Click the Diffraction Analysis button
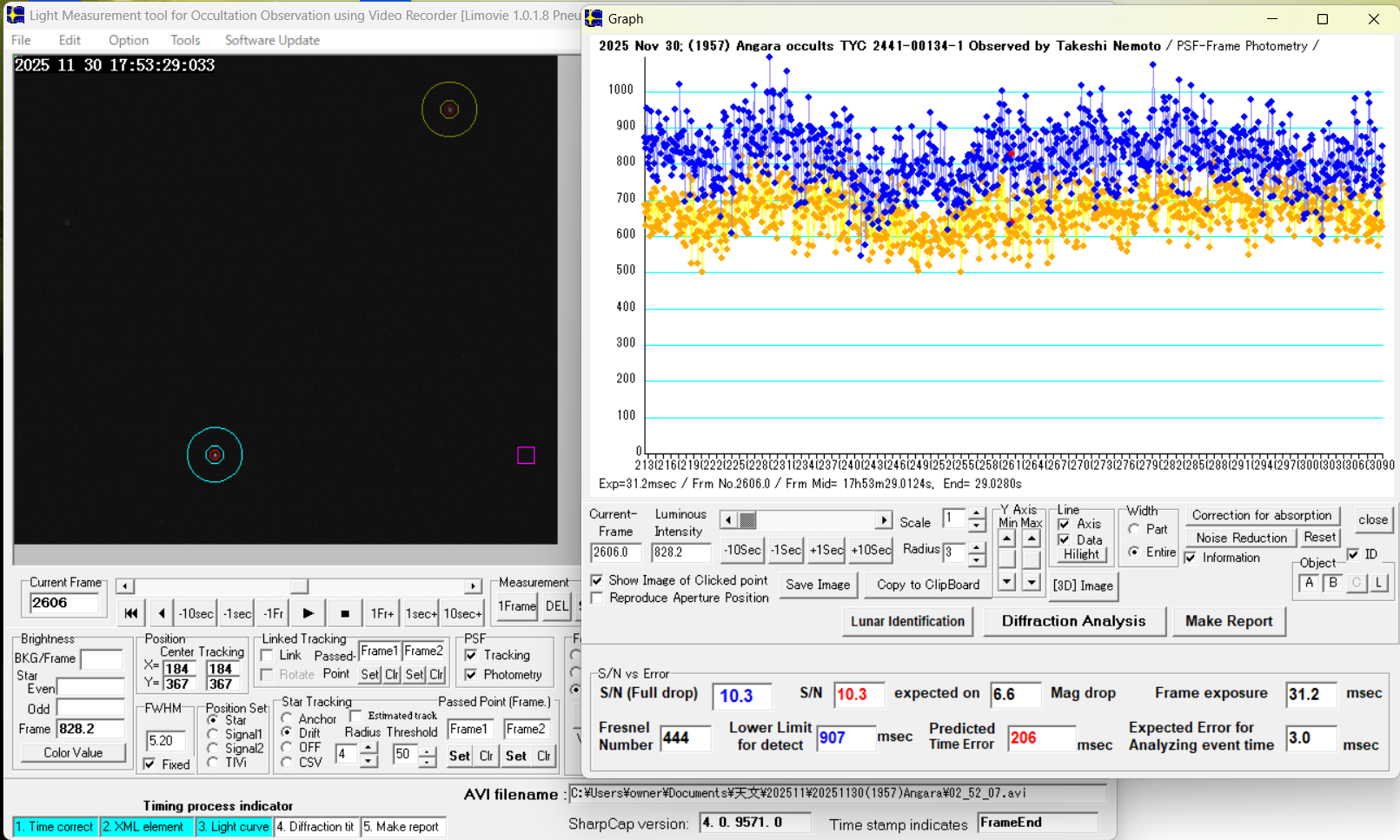 click(1073, 621)
